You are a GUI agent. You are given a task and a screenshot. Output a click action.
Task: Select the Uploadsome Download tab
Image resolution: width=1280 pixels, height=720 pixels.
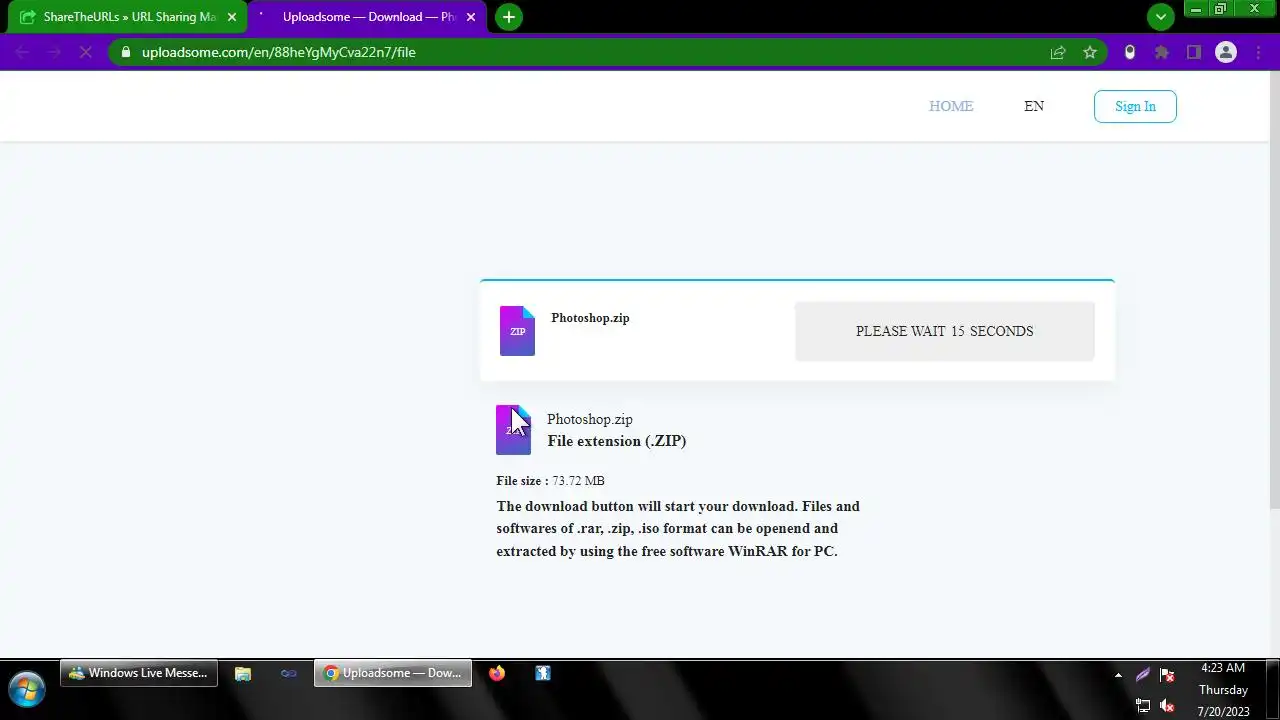[x=366, y=17]
